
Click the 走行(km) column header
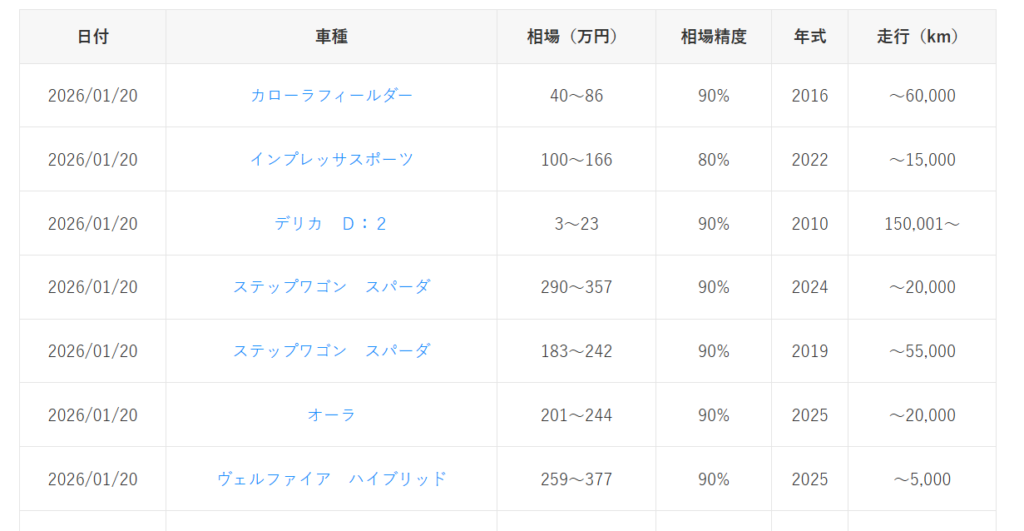click(921, 37)
